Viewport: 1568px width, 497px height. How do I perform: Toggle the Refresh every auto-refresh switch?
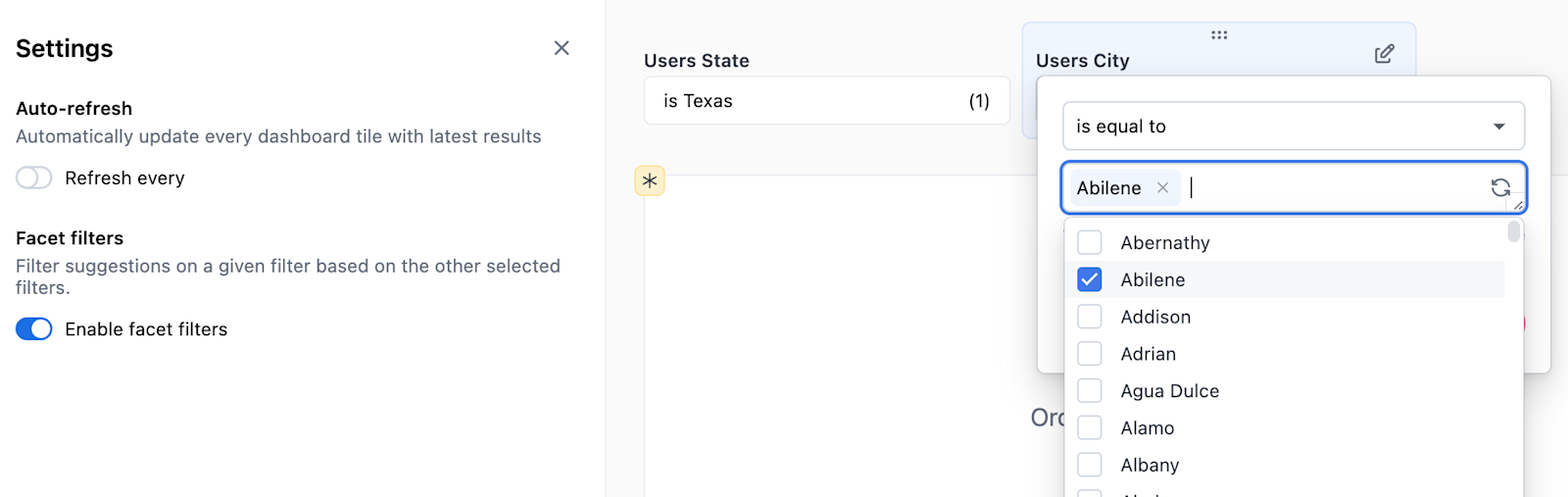[x=34, y=177]
